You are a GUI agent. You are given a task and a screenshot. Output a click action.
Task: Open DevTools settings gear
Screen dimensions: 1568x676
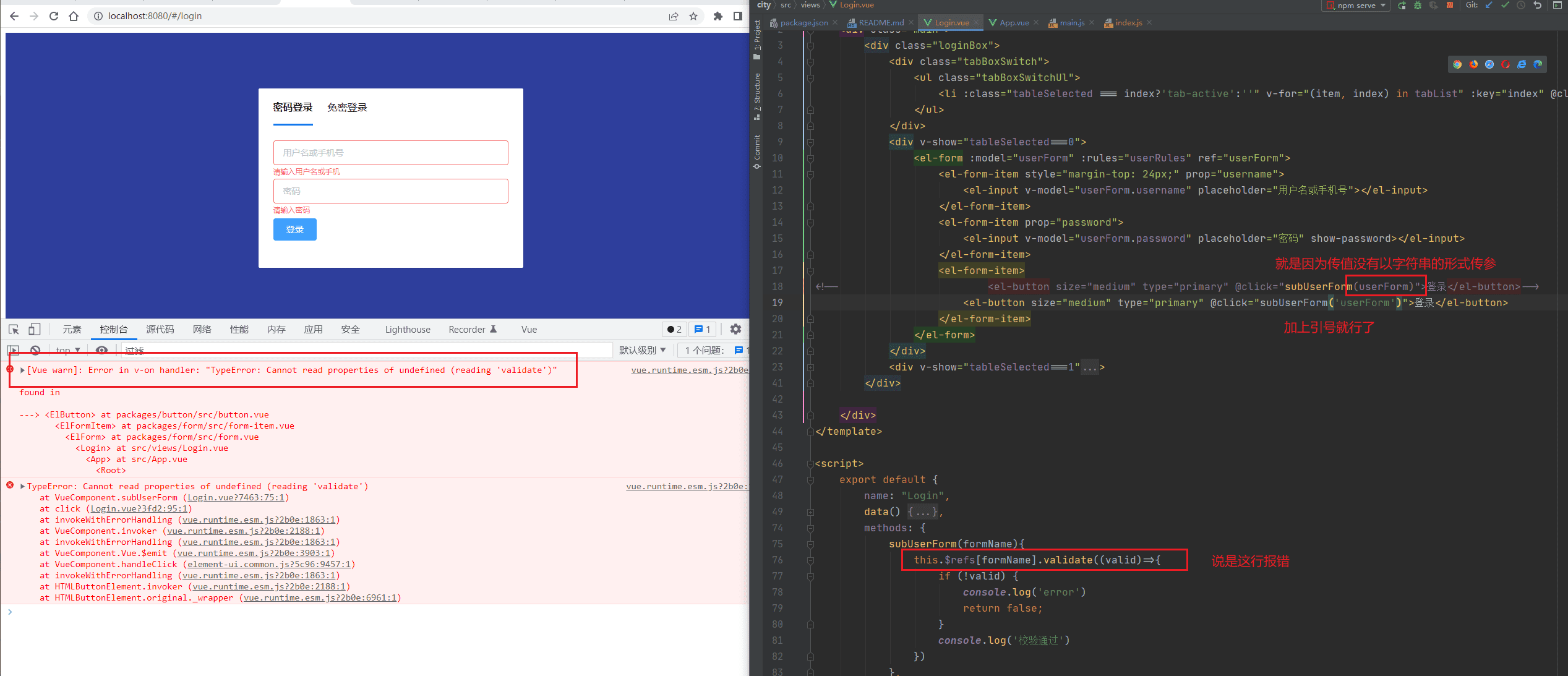click(x=735, y=330)
